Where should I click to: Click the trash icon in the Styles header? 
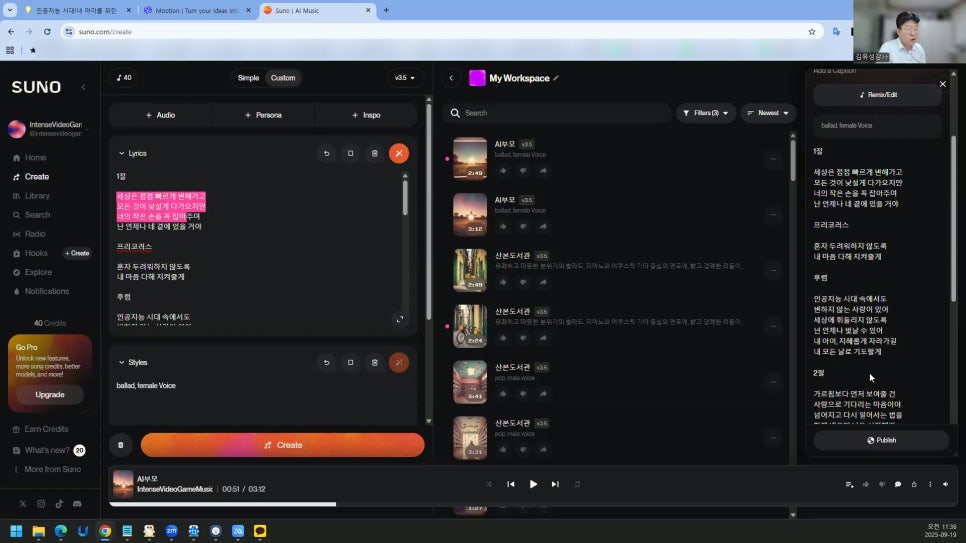tap(375, 362)
